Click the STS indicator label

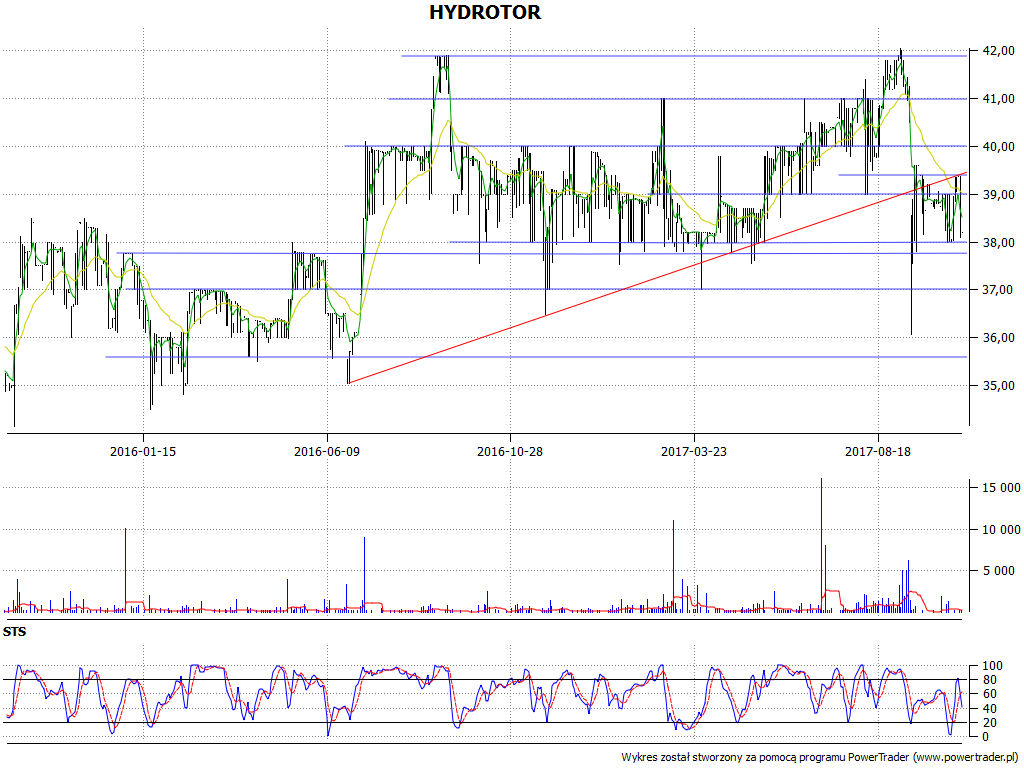coord(14,632)
